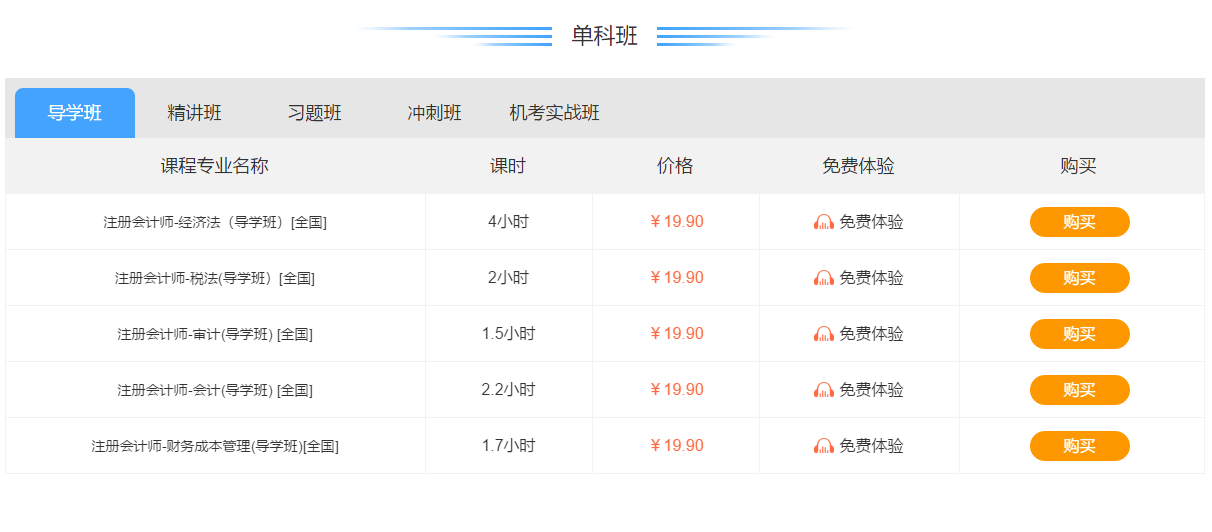Open the 习题班 tab

coord(315,113)
